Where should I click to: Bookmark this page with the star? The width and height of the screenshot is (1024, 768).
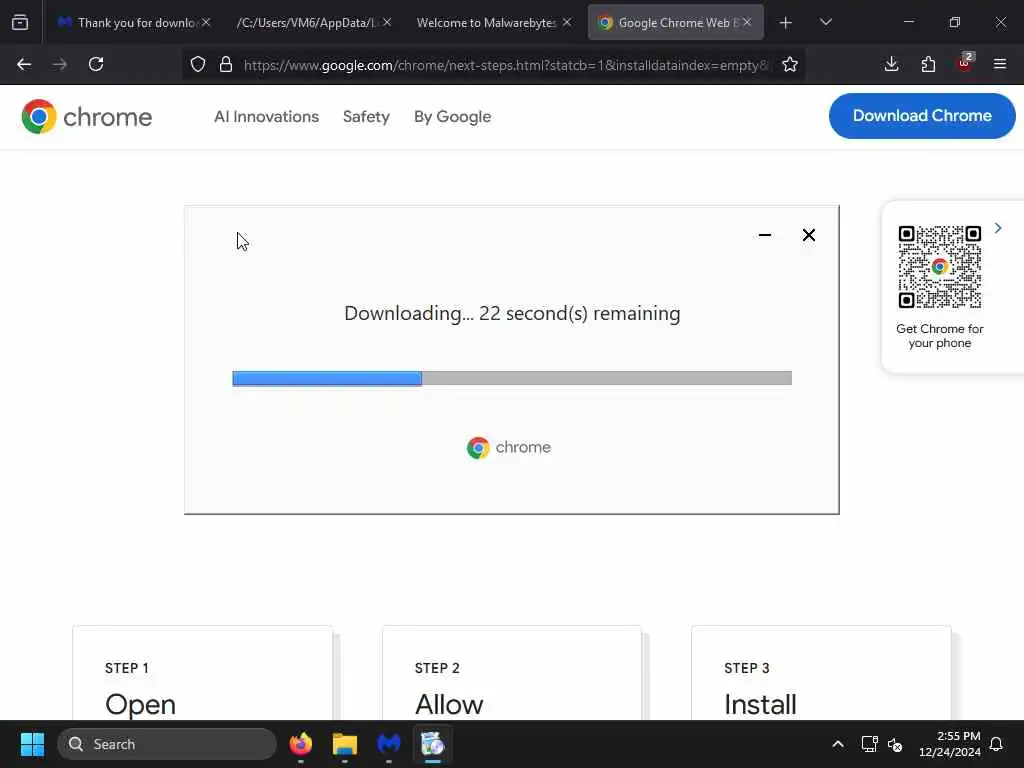tap(790, 64)
